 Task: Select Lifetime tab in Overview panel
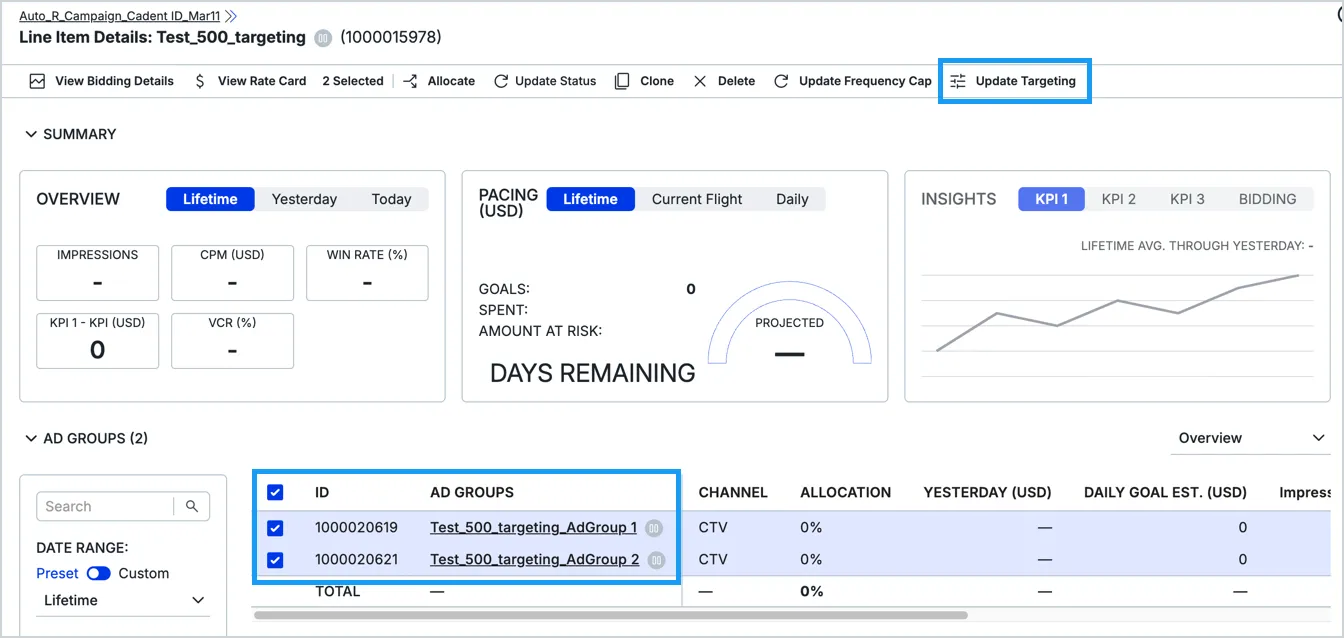(210, 199)
